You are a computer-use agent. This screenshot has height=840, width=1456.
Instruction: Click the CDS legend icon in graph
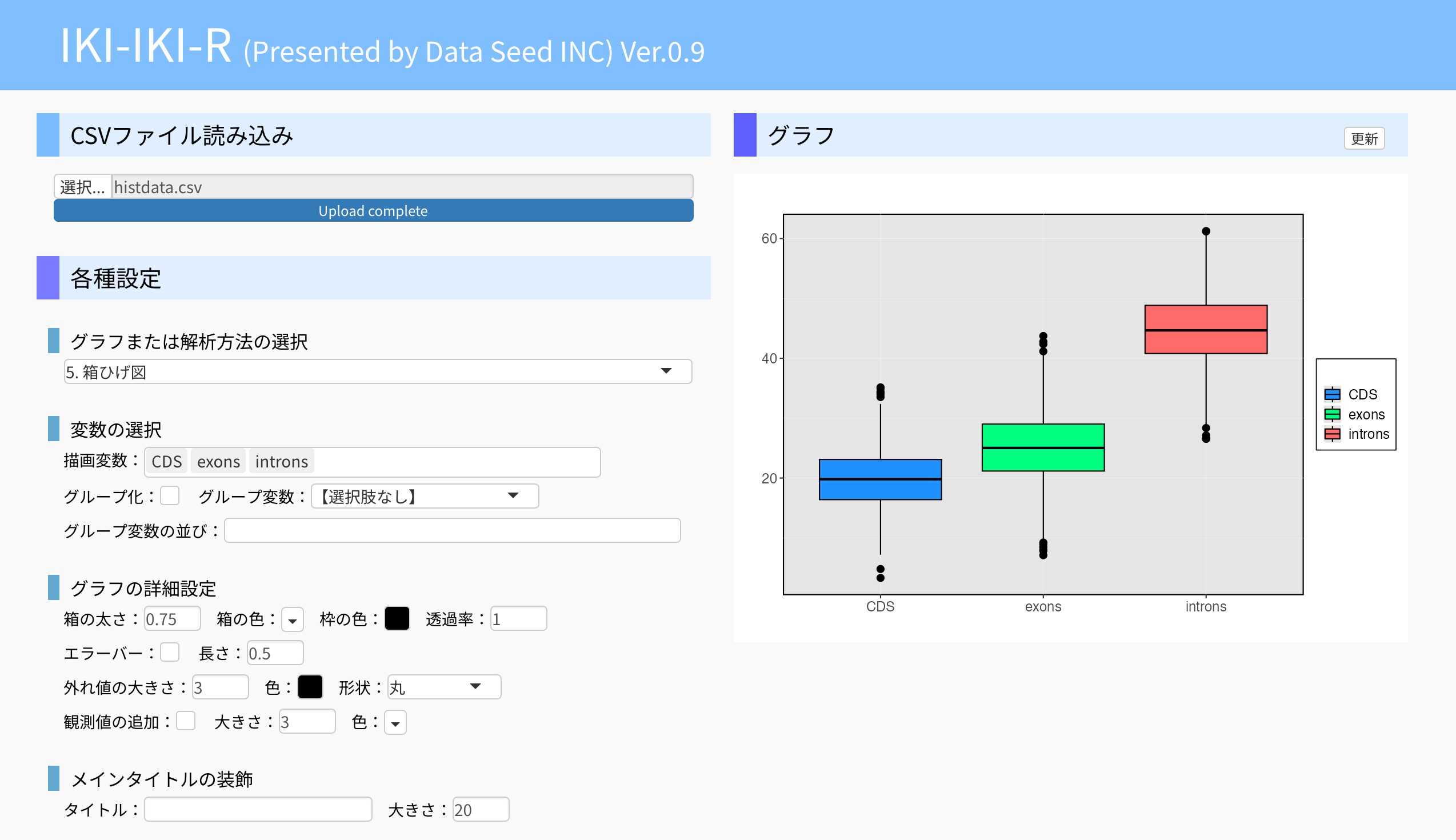click(1332, 395)
